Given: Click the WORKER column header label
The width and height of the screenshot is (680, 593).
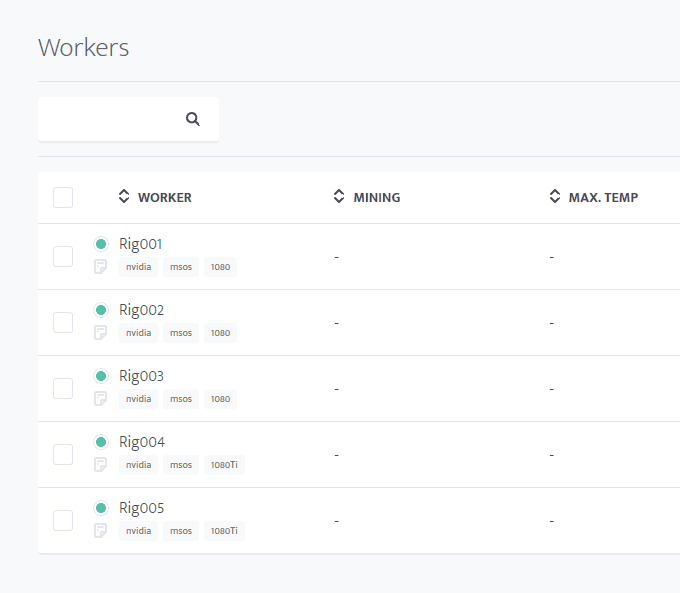Looking at the screenshot, I should (165, 197).
